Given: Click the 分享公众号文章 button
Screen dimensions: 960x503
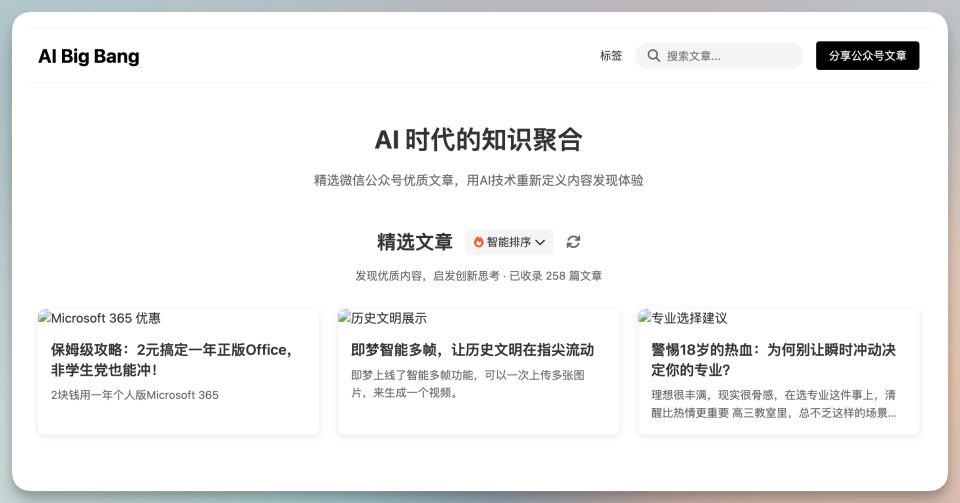Looking at the screenshot, I should (x=867, y=56).
